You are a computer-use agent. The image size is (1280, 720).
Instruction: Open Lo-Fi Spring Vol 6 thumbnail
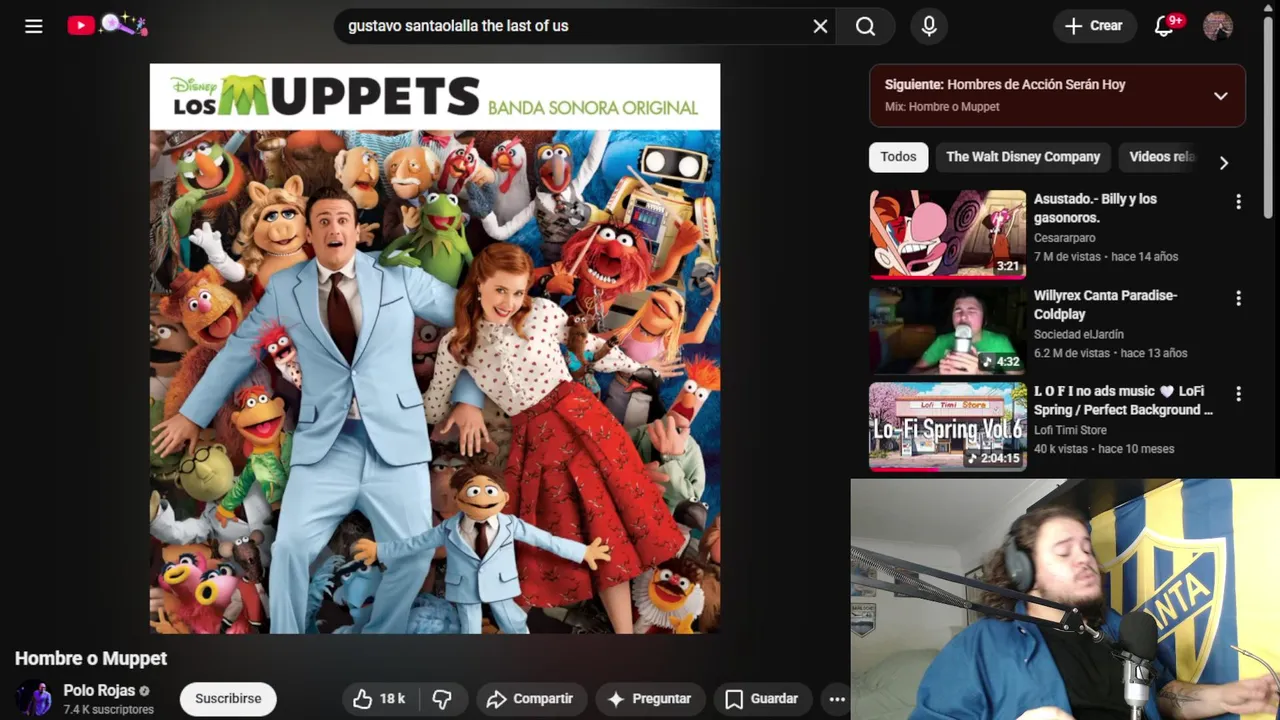pos(947,426)
